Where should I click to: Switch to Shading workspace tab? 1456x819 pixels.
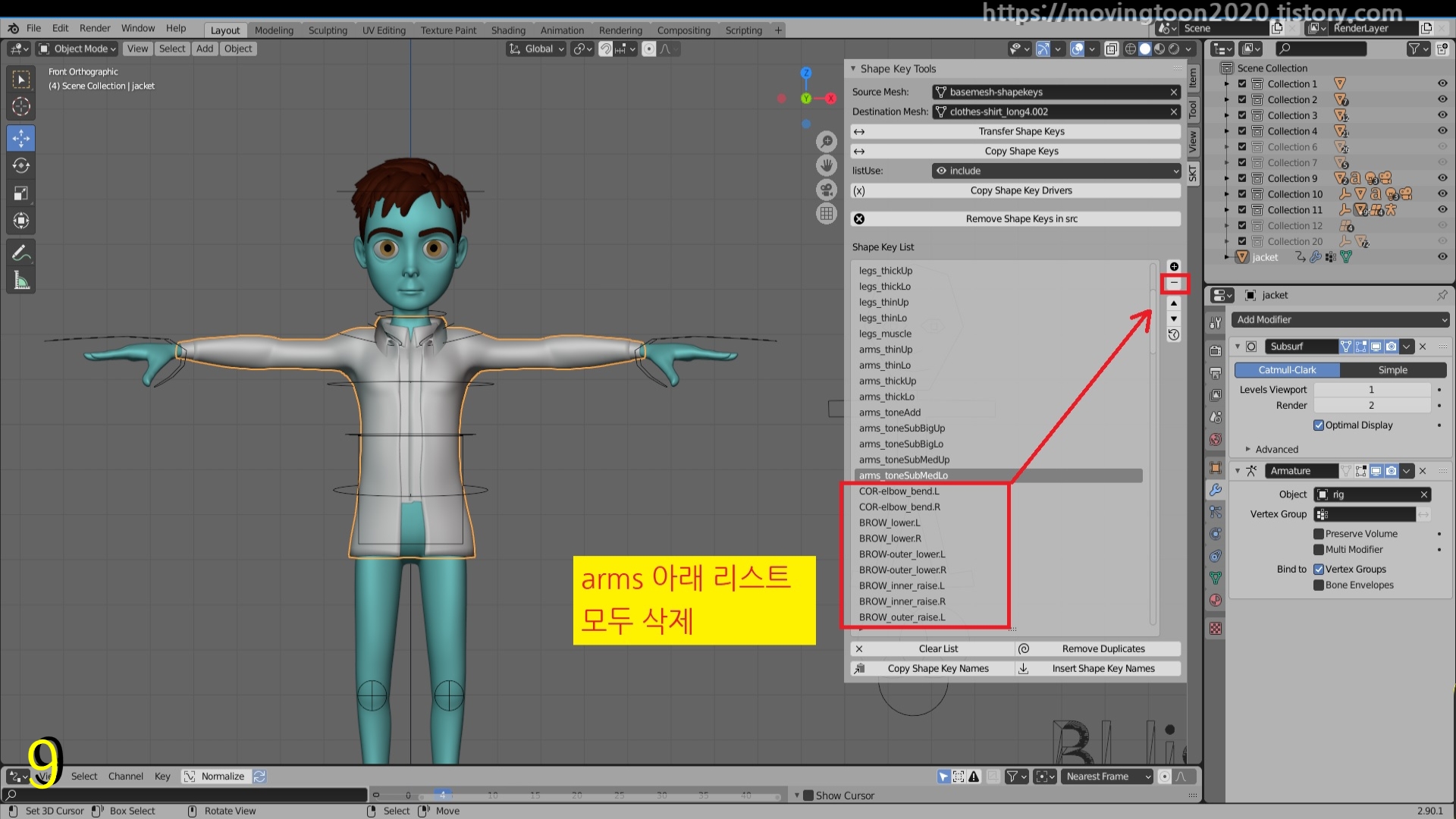click(x=508, y=30)
